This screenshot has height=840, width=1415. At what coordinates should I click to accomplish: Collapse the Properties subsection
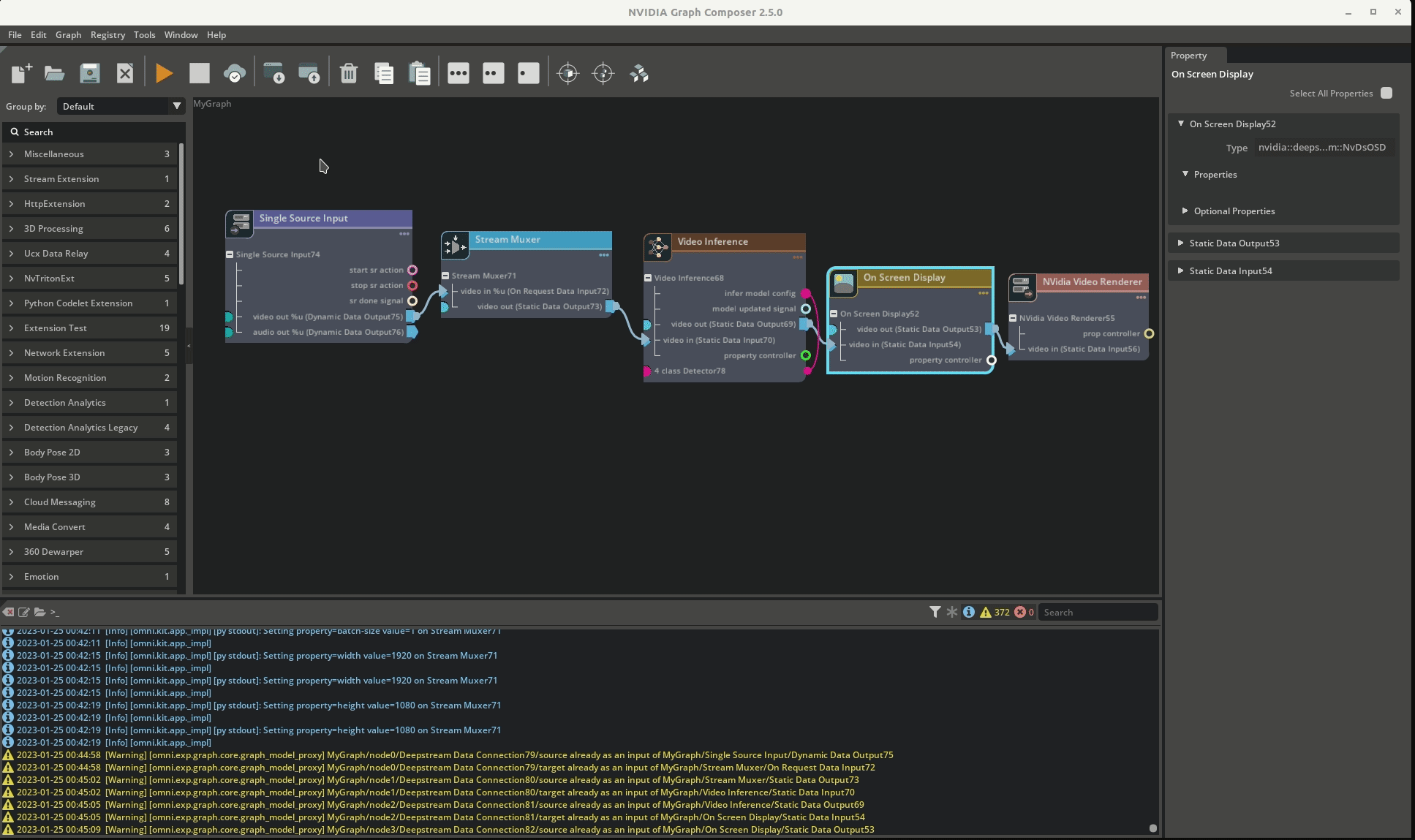click(x=1185, y=174)
